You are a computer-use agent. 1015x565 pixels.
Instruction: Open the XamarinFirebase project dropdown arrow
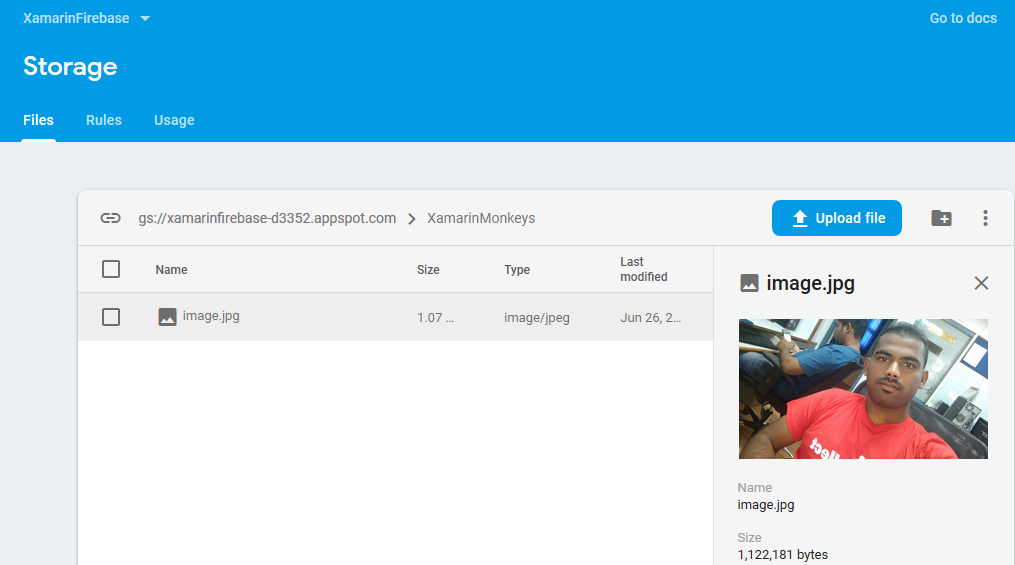point(145,19)
